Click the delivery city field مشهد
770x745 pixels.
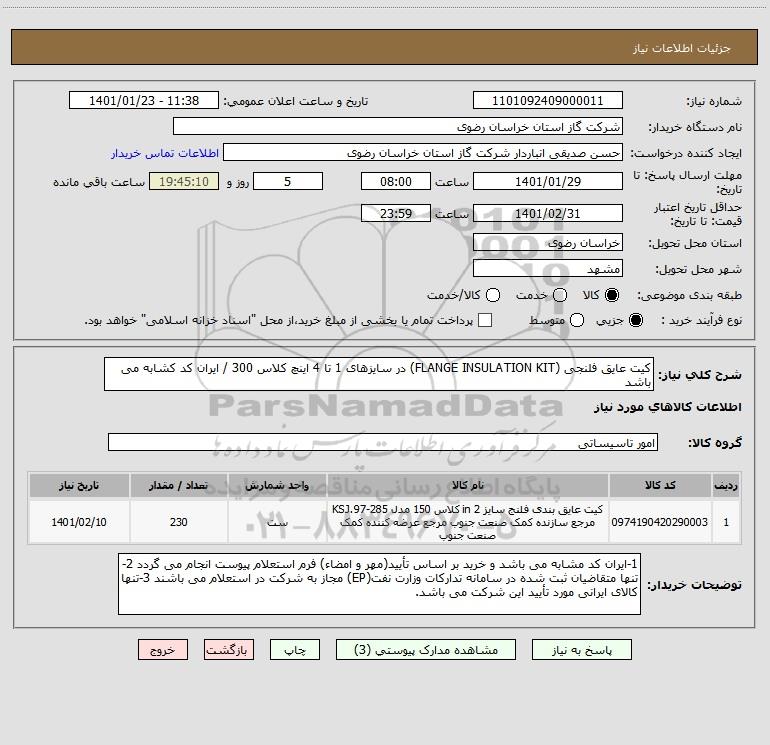click(x=548, y=269)
